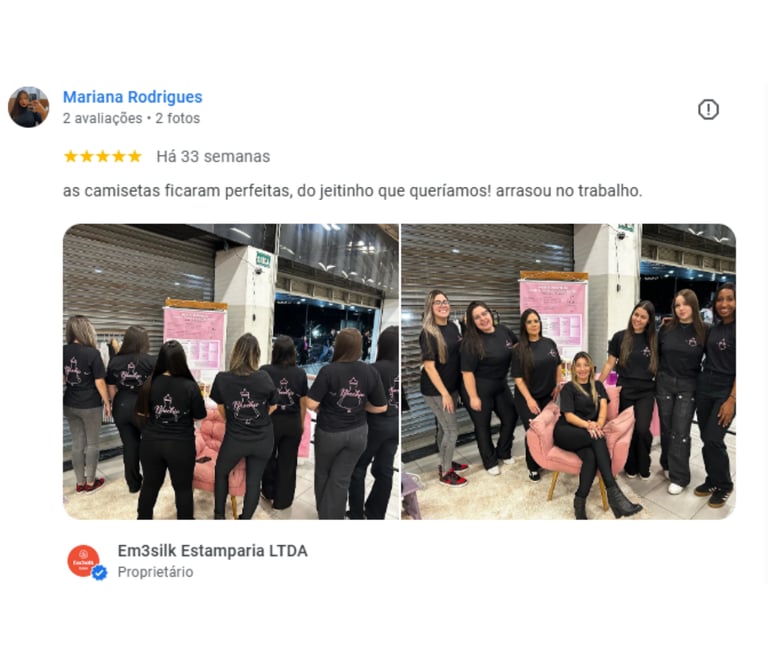This screenshot has width=768, height=669.
Task: Click the "2 avaliações" count text
Action: (x=102, y=119)
